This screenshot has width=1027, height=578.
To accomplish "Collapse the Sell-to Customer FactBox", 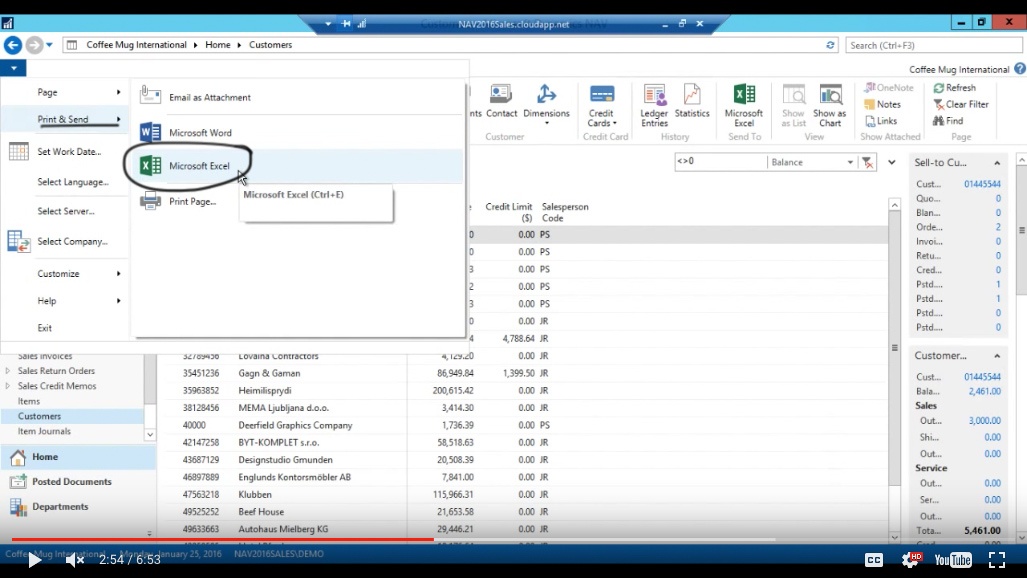I will [997, 163].
